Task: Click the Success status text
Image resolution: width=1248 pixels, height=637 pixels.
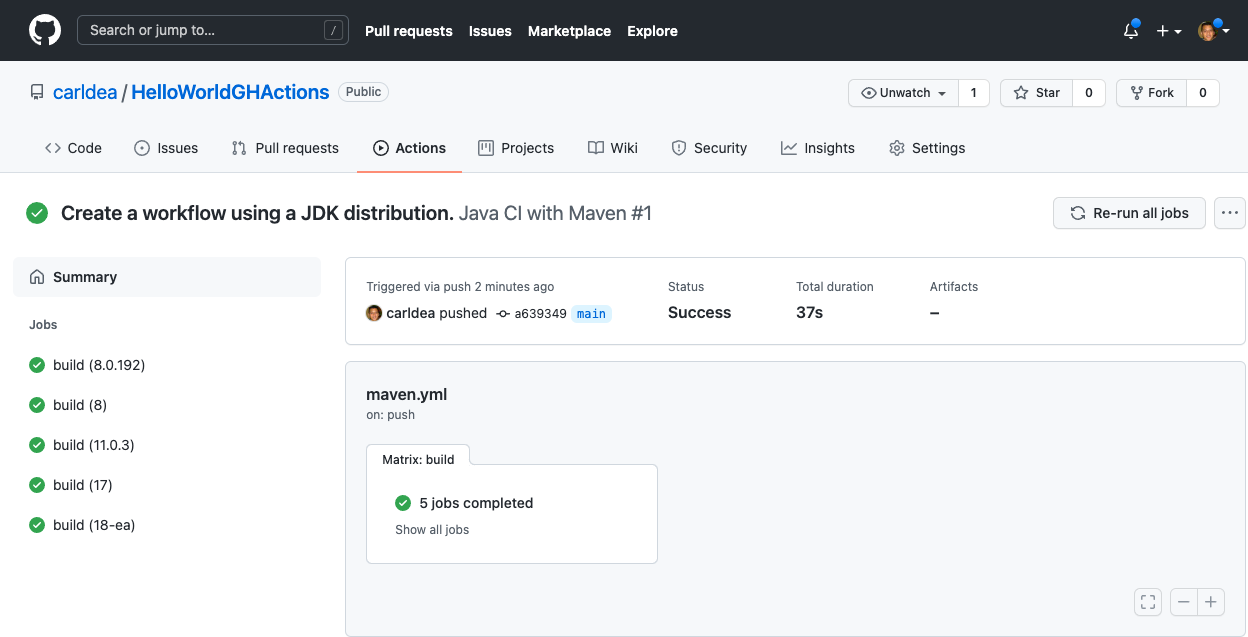Action: 699,313
